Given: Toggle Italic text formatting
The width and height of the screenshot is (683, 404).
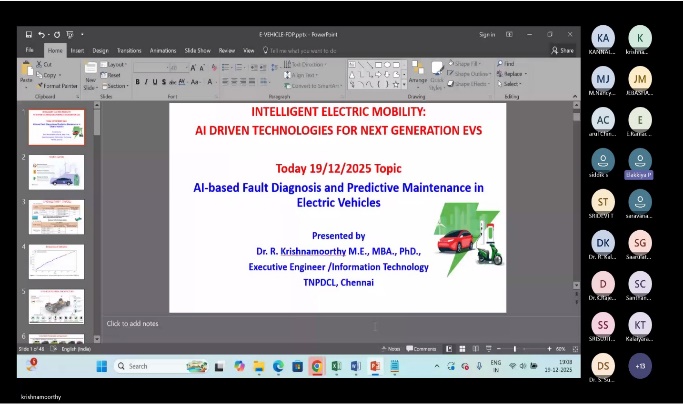Looking at the screenshot, I should [x=148, y=82].
